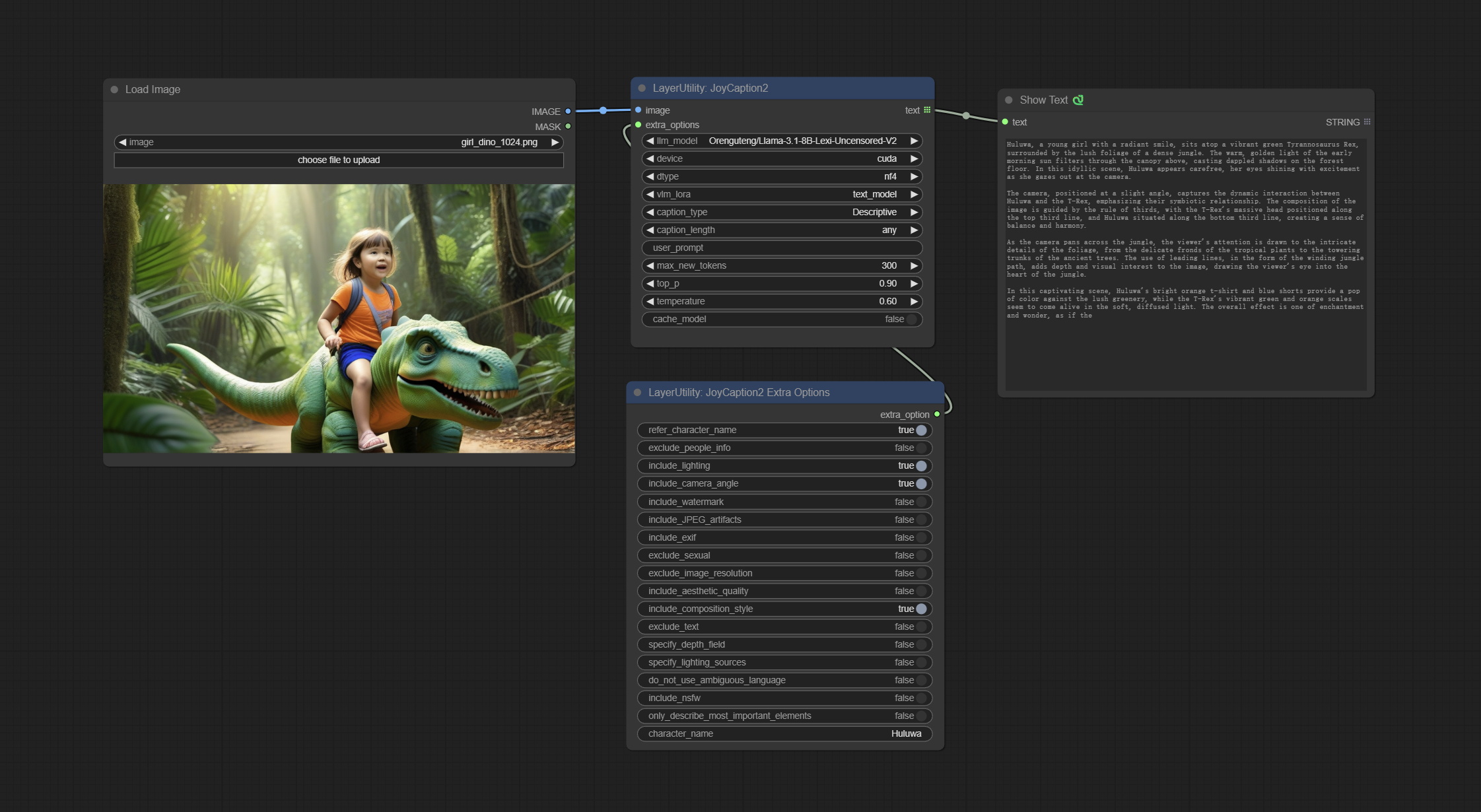Collapse the Load Image node dot

click(x=114, y=90)
